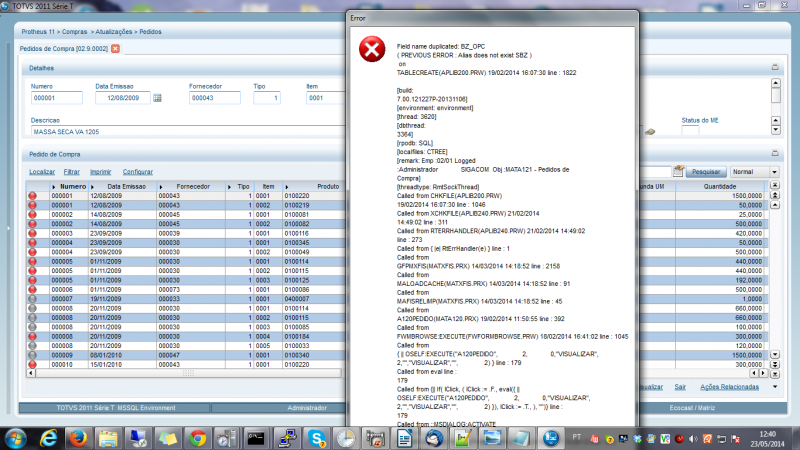Click the PT language indicator in tray
This screenshot has height=450, width=800.
577,437
